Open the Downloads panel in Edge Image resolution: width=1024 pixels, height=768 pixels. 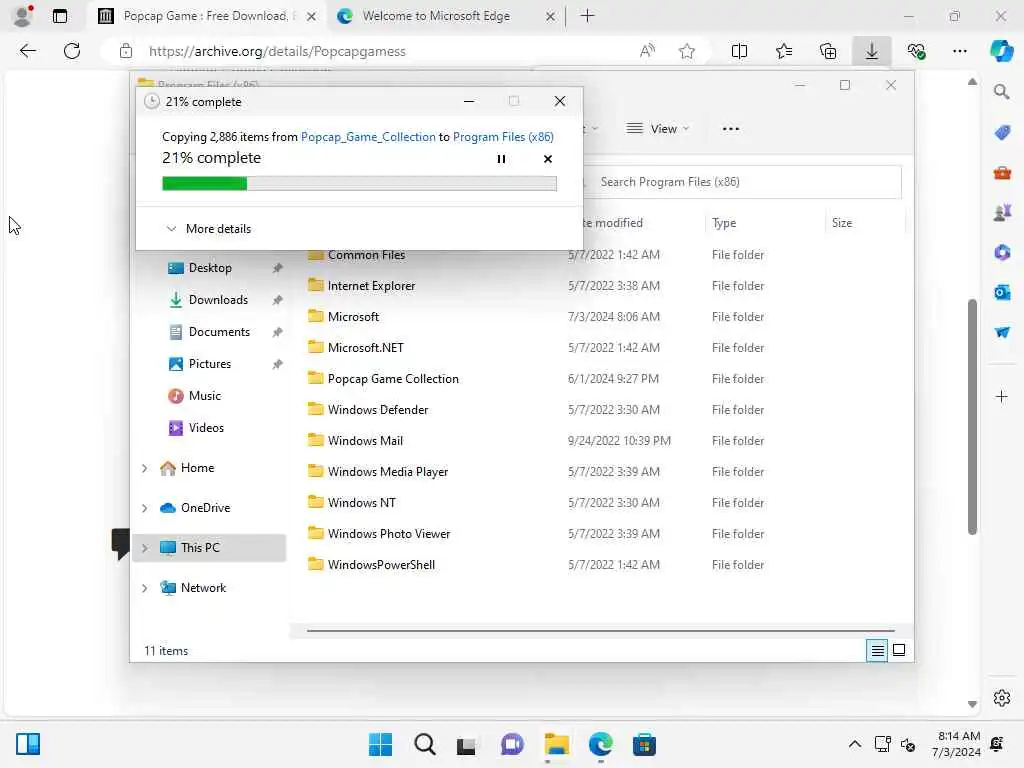[872, 51]
